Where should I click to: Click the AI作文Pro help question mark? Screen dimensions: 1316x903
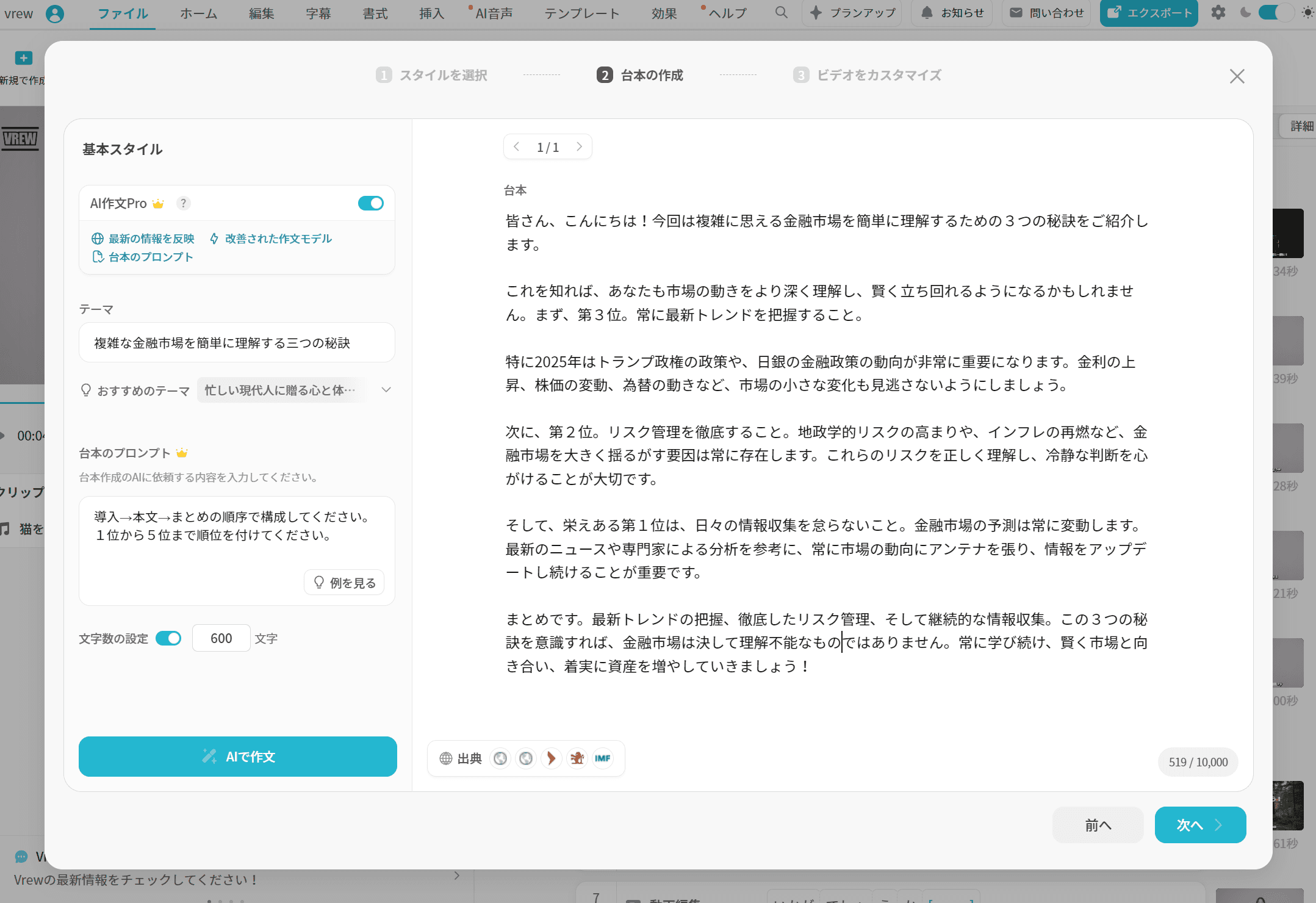click(183, 203)
